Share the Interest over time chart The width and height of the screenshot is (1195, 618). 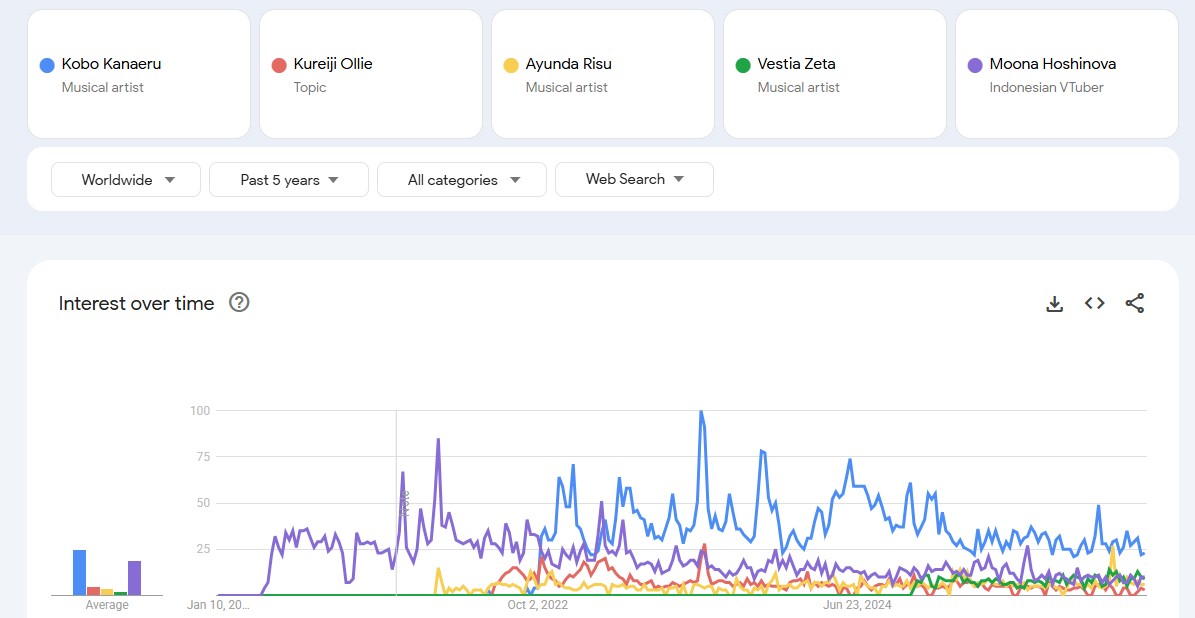click(1135, 303)
